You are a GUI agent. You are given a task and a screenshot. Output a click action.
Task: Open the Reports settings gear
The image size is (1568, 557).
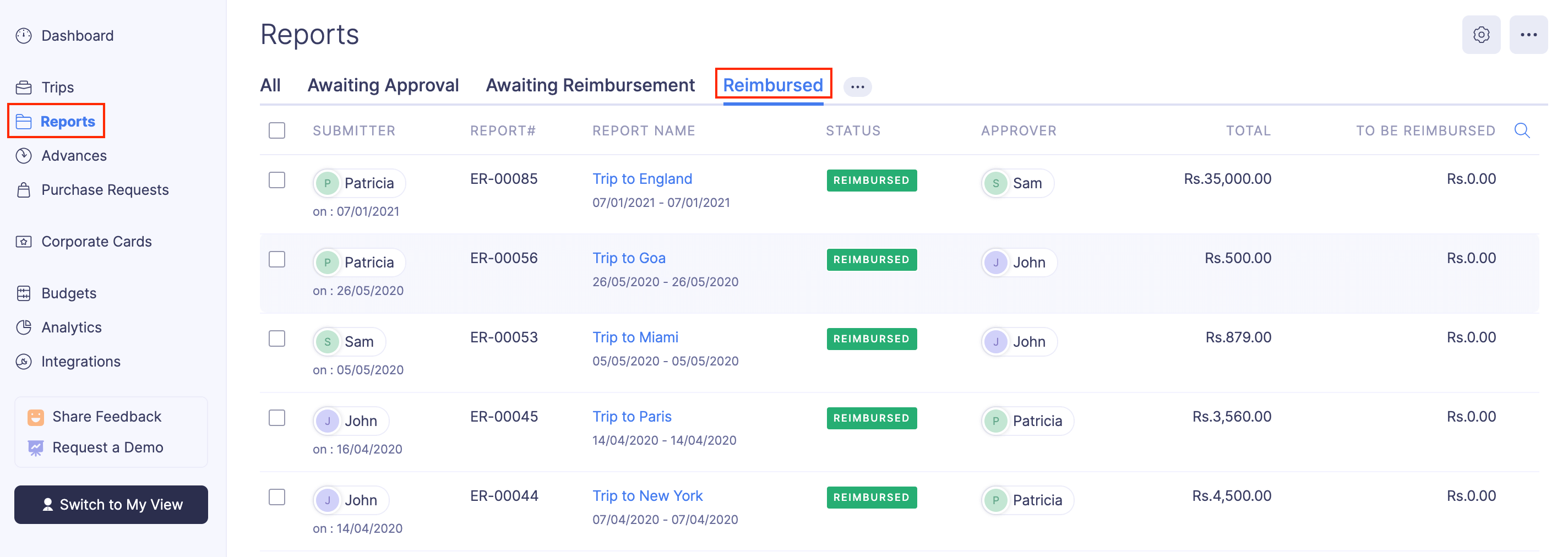(x=1482, y=35)
